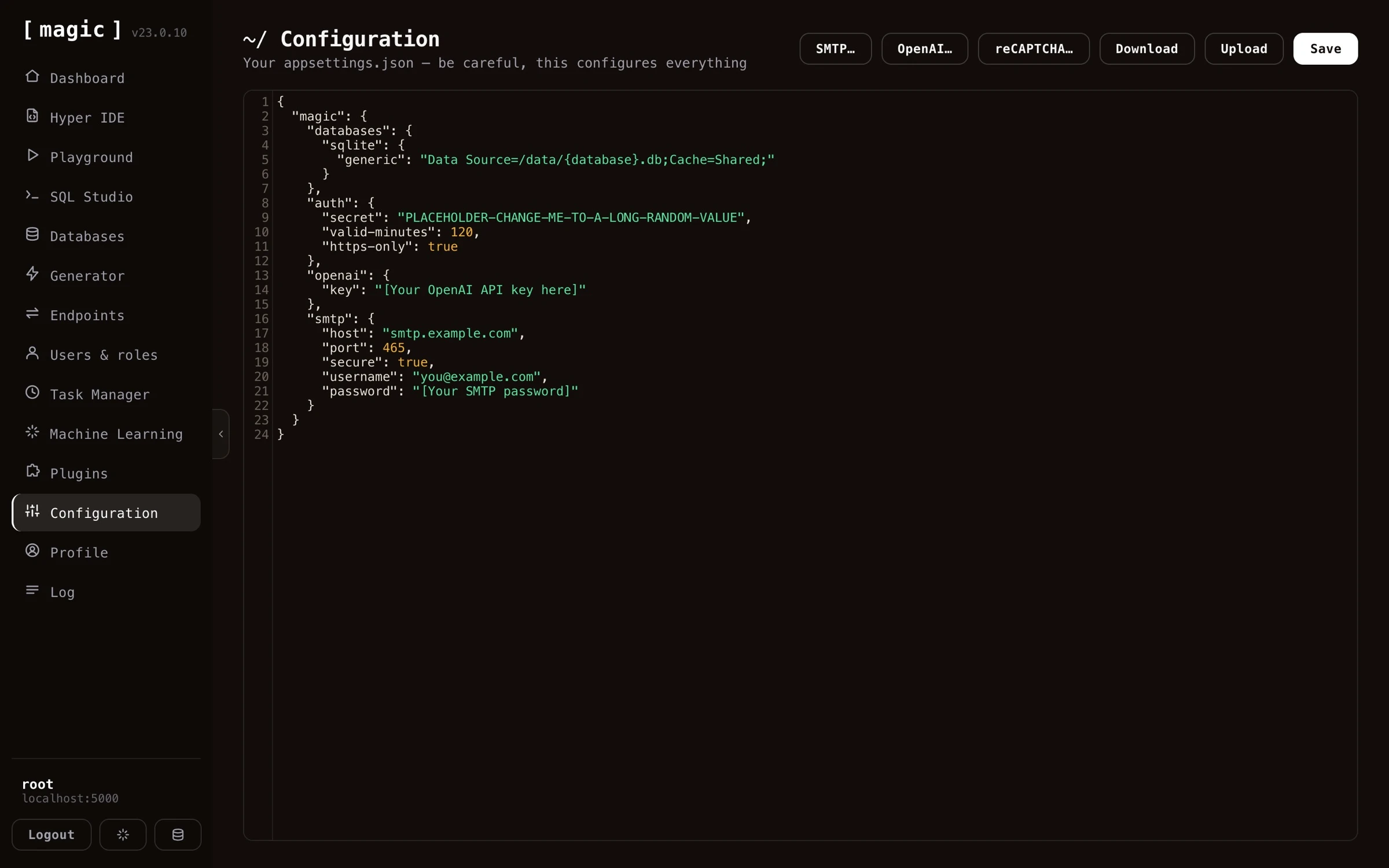
Task: Open Task Manager
Action: pyautogui.click(x=106, y=394)
